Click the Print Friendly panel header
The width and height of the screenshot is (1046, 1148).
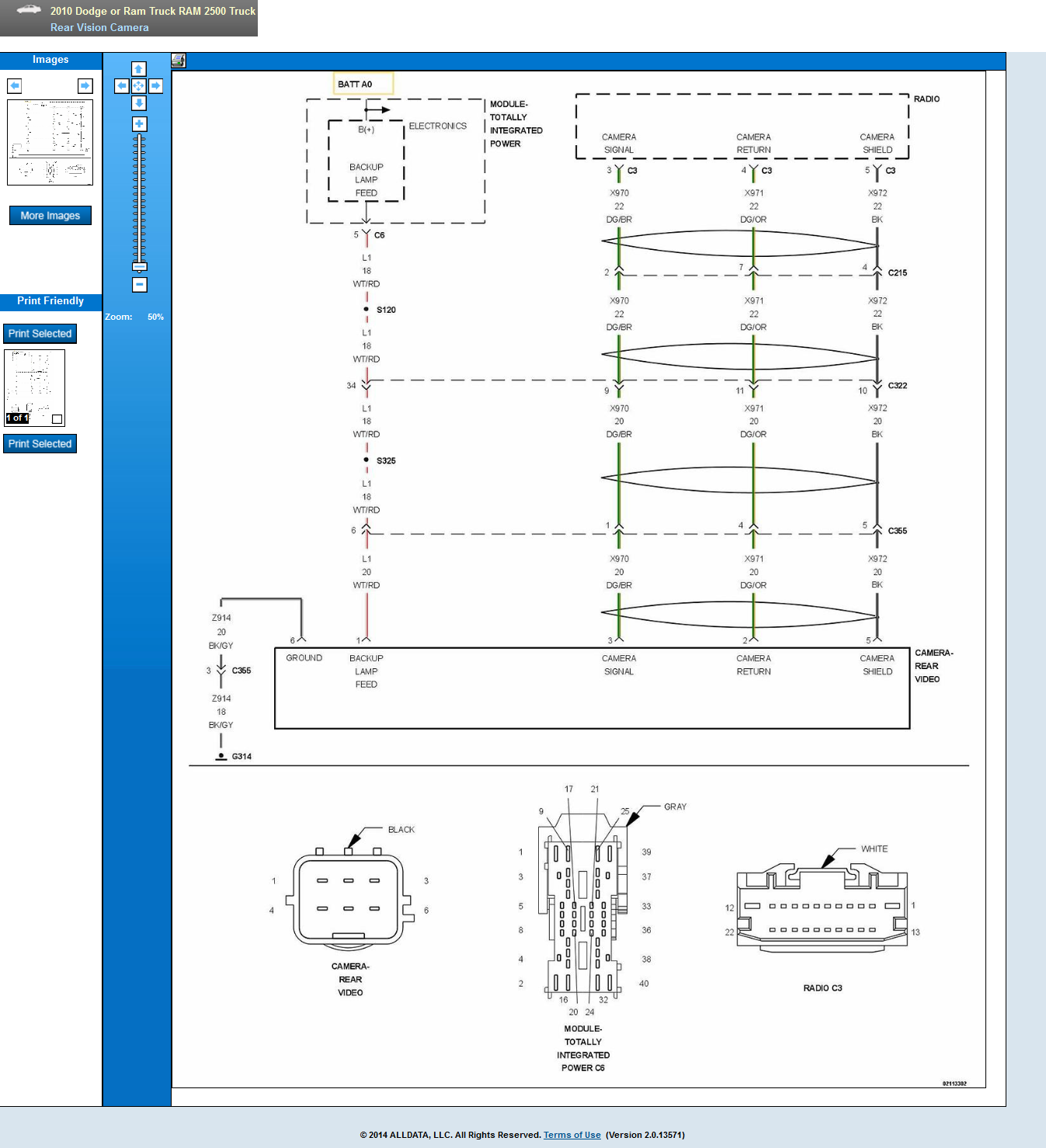point(50,301)
